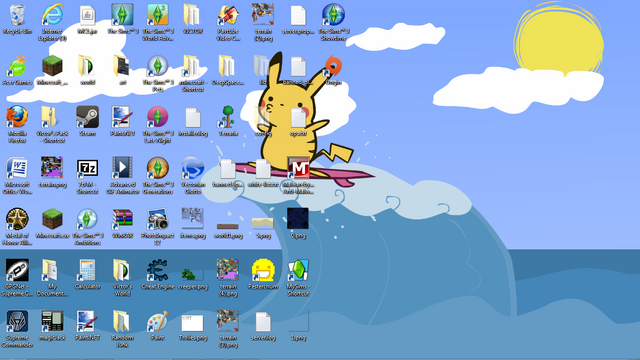
Task: Select the ops.txt file
Action: pyautogui.click(x=298, y=118)
